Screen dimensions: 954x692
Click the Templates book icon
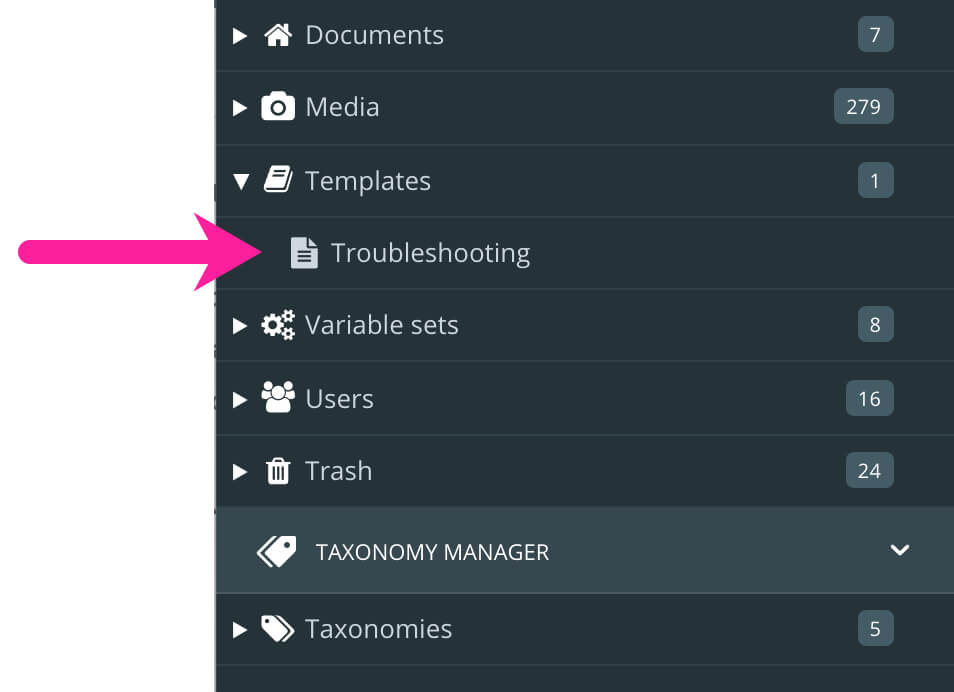279,180
